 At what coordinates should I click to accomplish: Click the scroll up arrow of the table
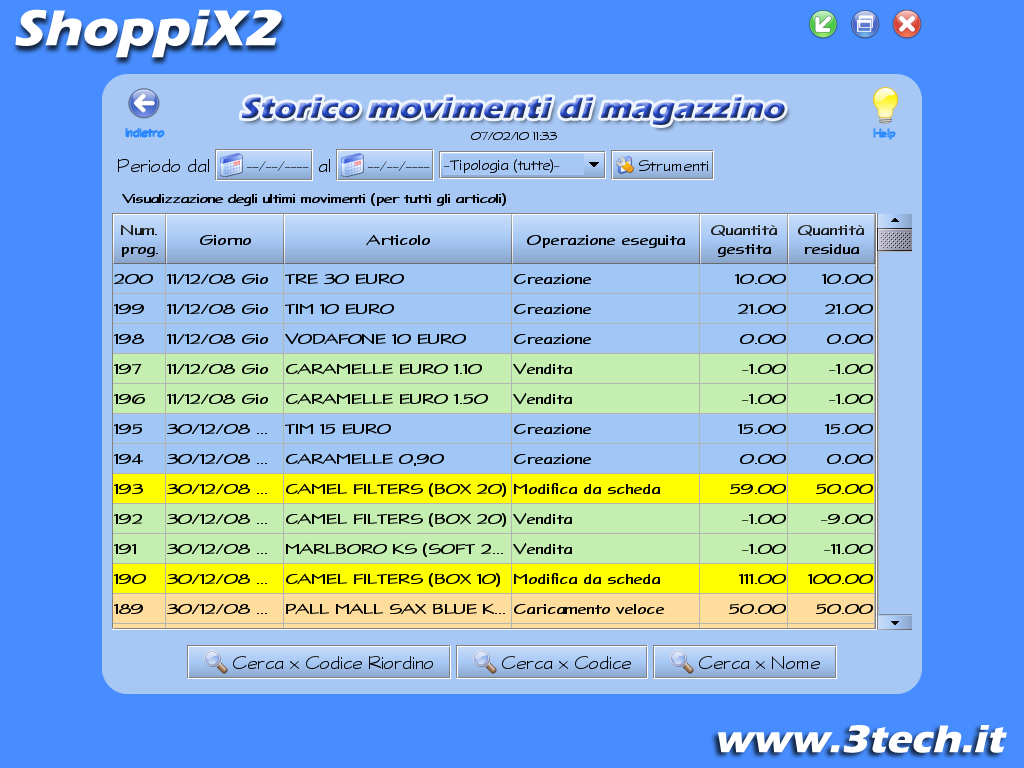895,221
